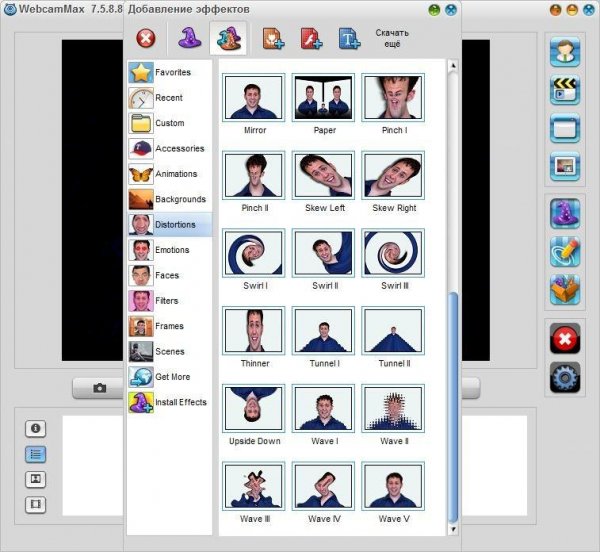Image resolution: width=600 pixels, height=552 pixels.
Task: Click the add text effect icon
Action: tap(349, 38)
